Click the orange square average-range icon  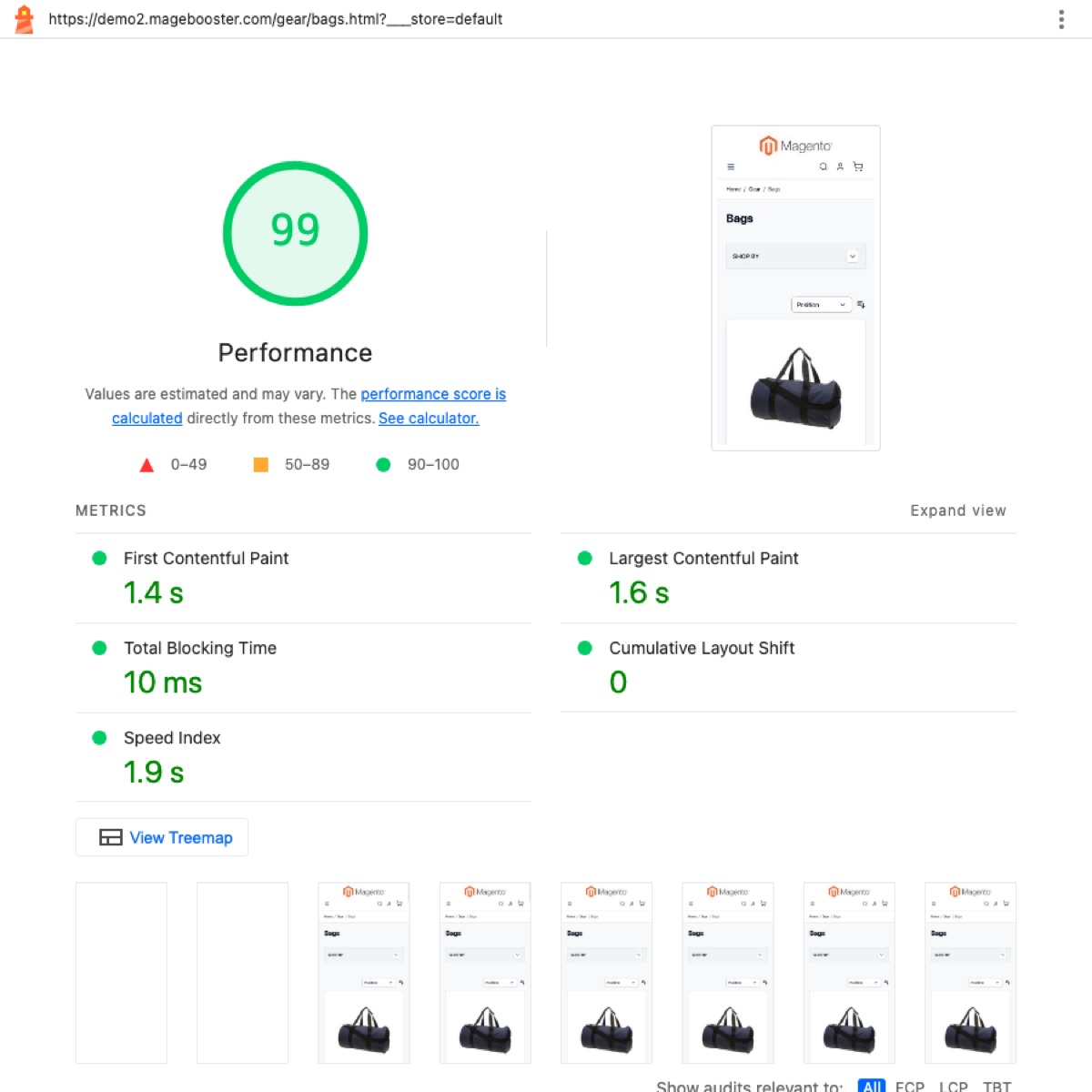[x=260, y=465]
